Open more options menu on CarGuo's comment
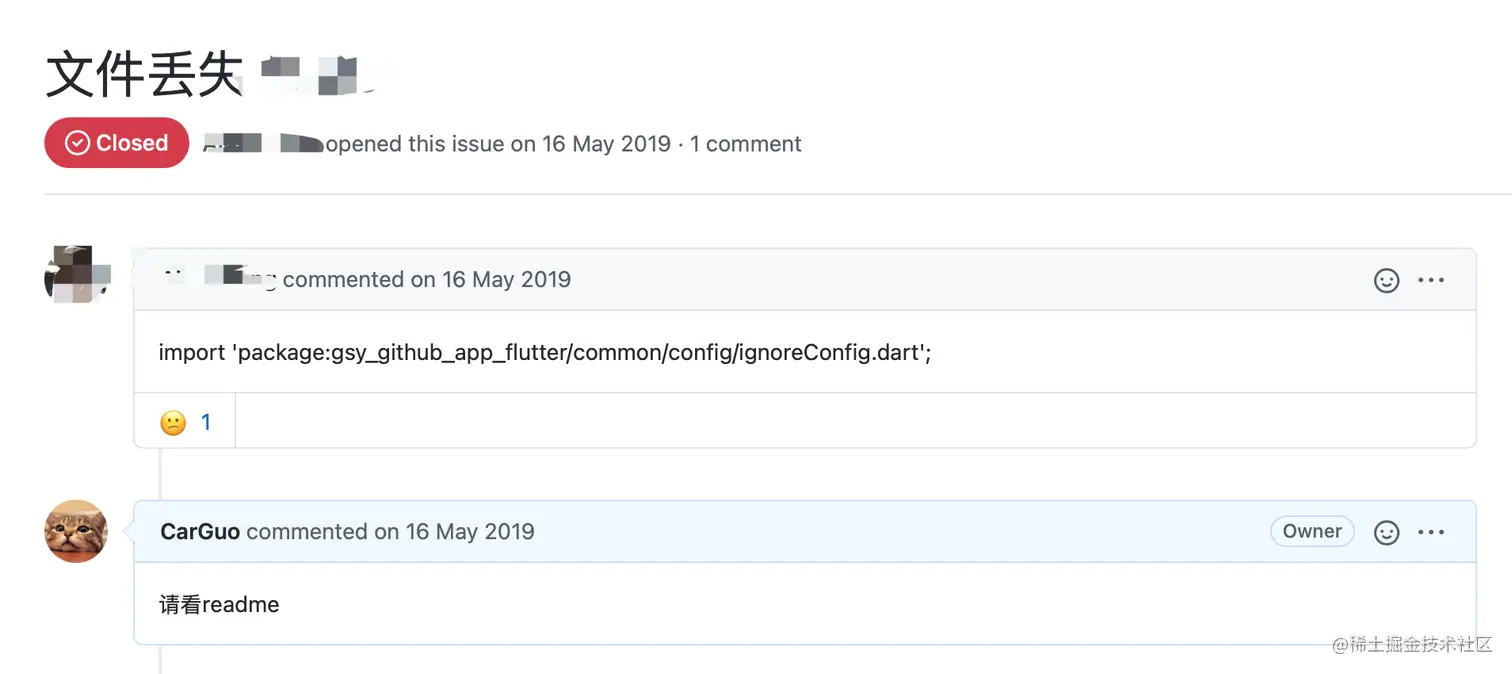Image resolution: width=1512 pixels, height=674 pixels. (x=1431, y=533)
